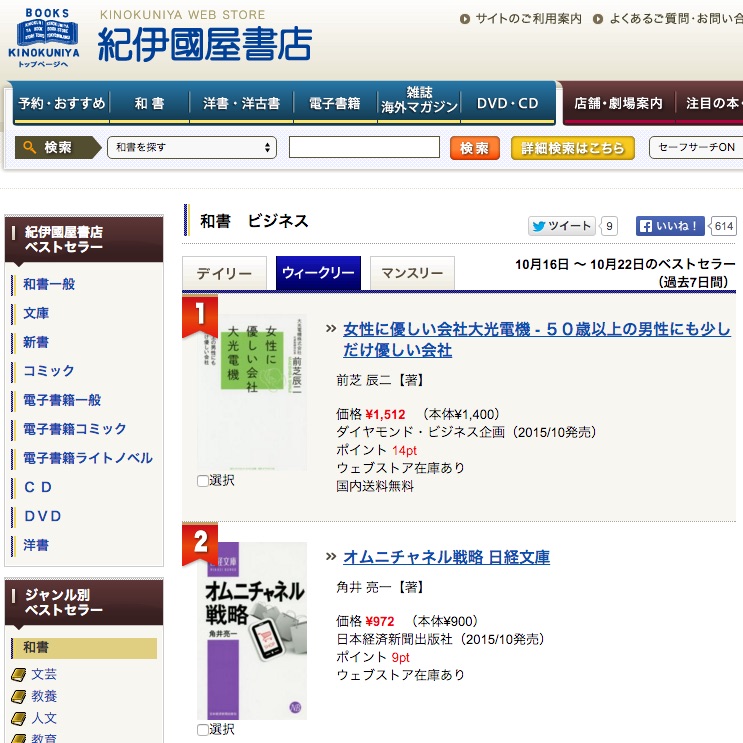Switch to the ウィークリー tab
Image resolution: width=743 pixels, height=743 pixels.
click(x=318, y=273)
